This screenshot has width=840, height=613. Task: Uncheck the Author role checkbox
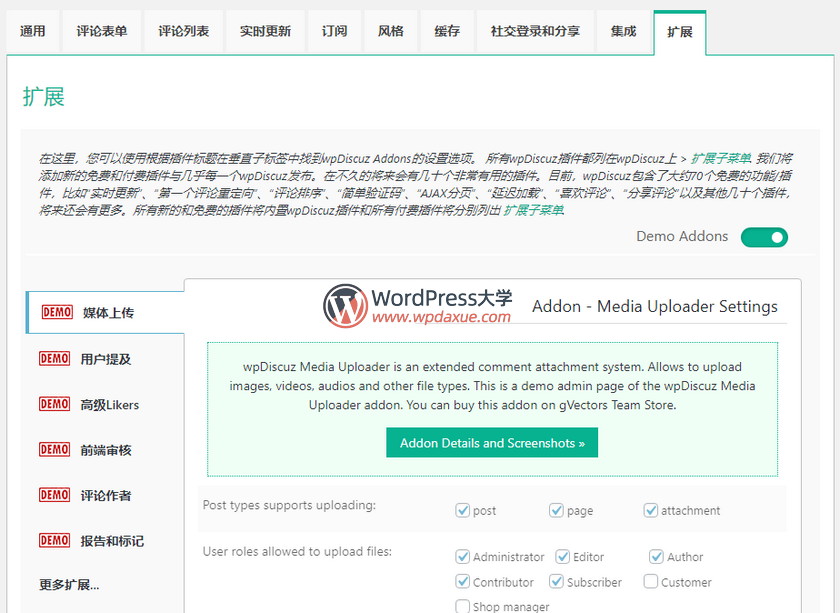tap(656, 557)
